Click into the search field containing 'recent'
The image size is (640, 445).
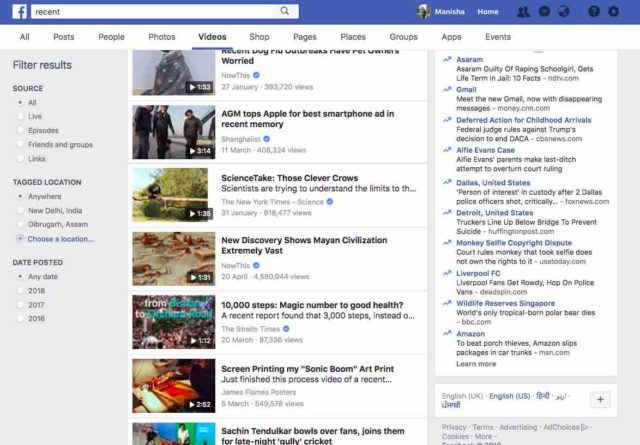click(150, 12)
